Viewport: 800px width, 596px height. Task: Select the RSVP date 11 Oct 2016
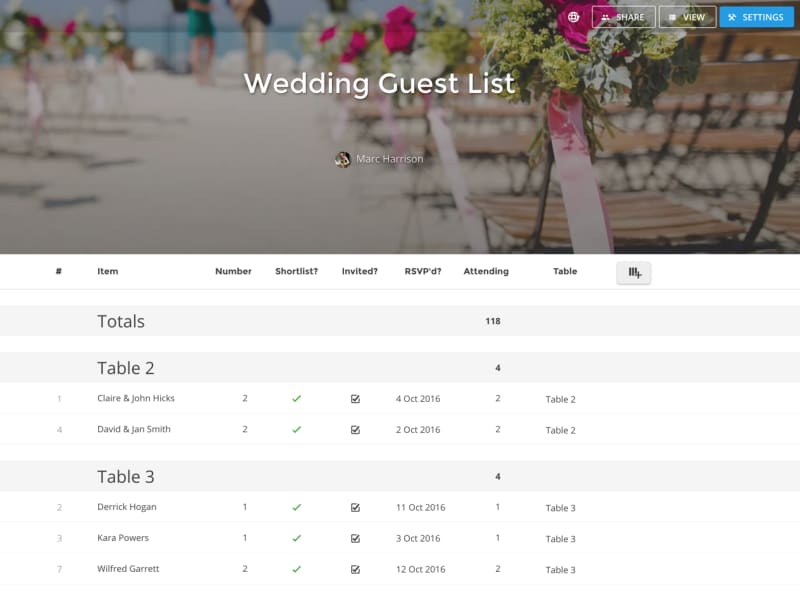[x=420, y=508]
